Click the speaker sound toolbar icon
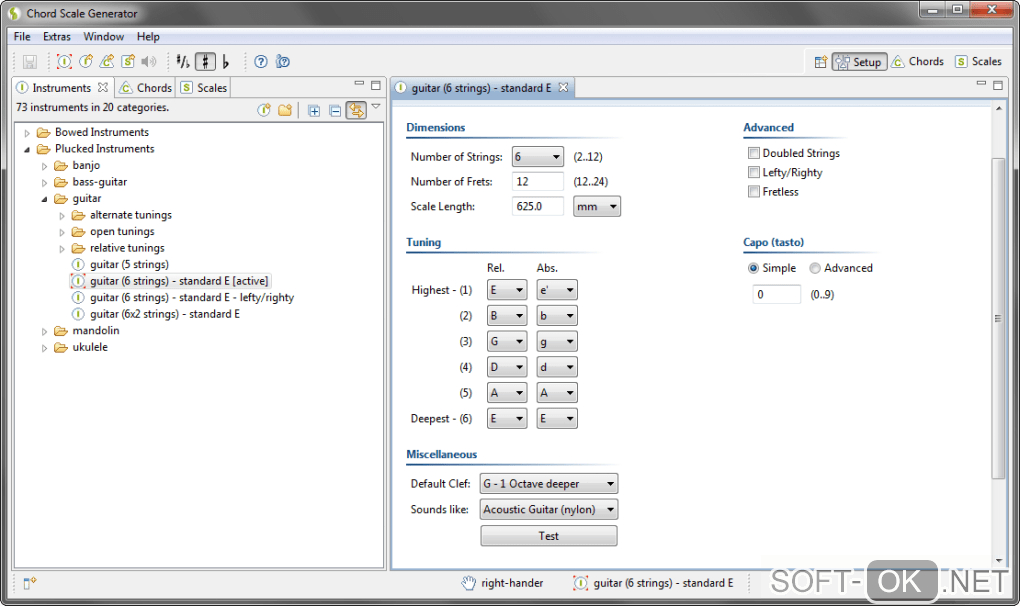Image resolution: width=1020 pixels, height=606 pixels. (x=149, y=62)
